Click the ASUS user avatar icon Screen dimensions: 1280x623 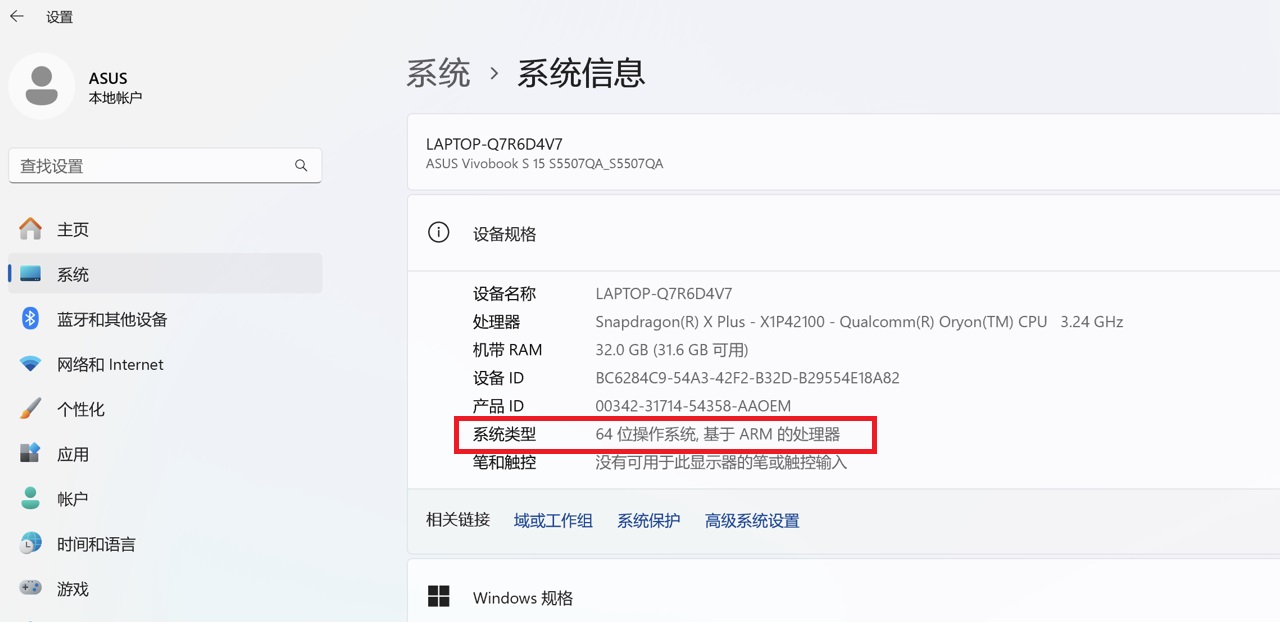click(x=41, y=86)
